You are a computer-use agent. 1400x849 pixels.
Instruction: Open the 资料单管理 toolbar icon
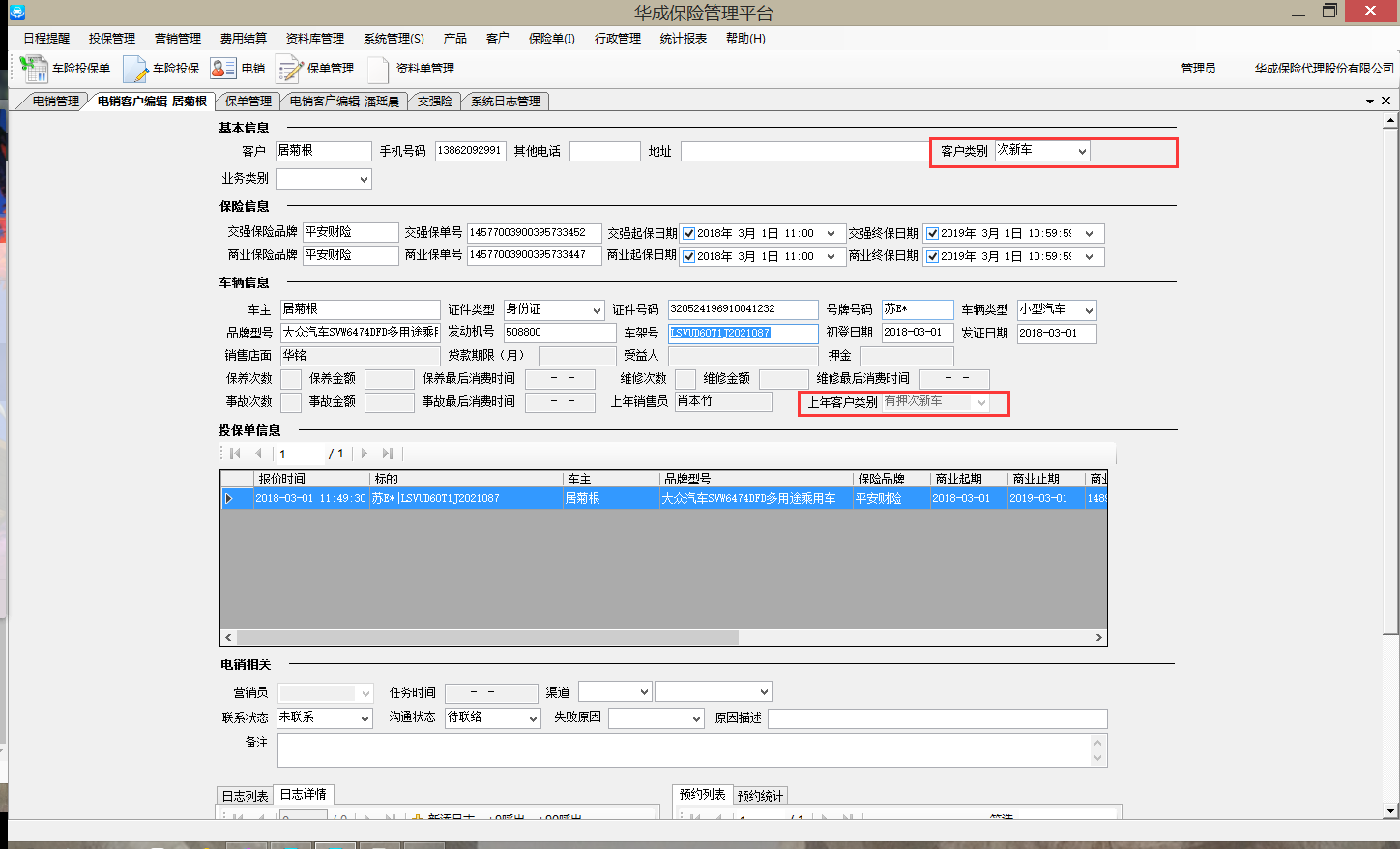point(379,69)
